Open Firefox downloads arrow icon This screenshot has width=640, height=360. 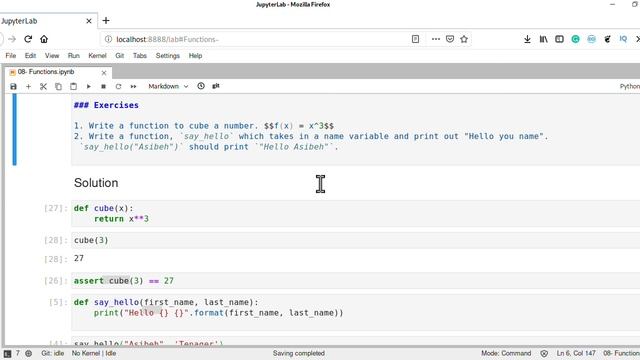(527, 39)
